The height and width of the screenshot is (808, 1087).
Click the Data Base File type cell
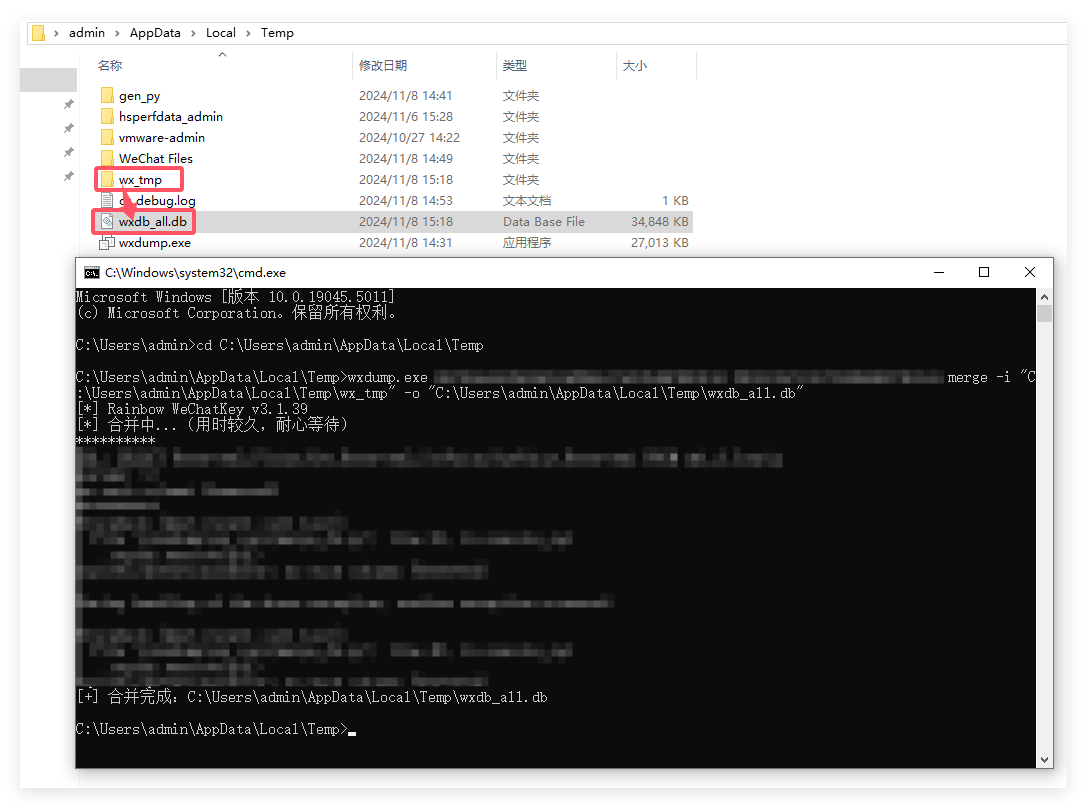(x=544, y=222)
